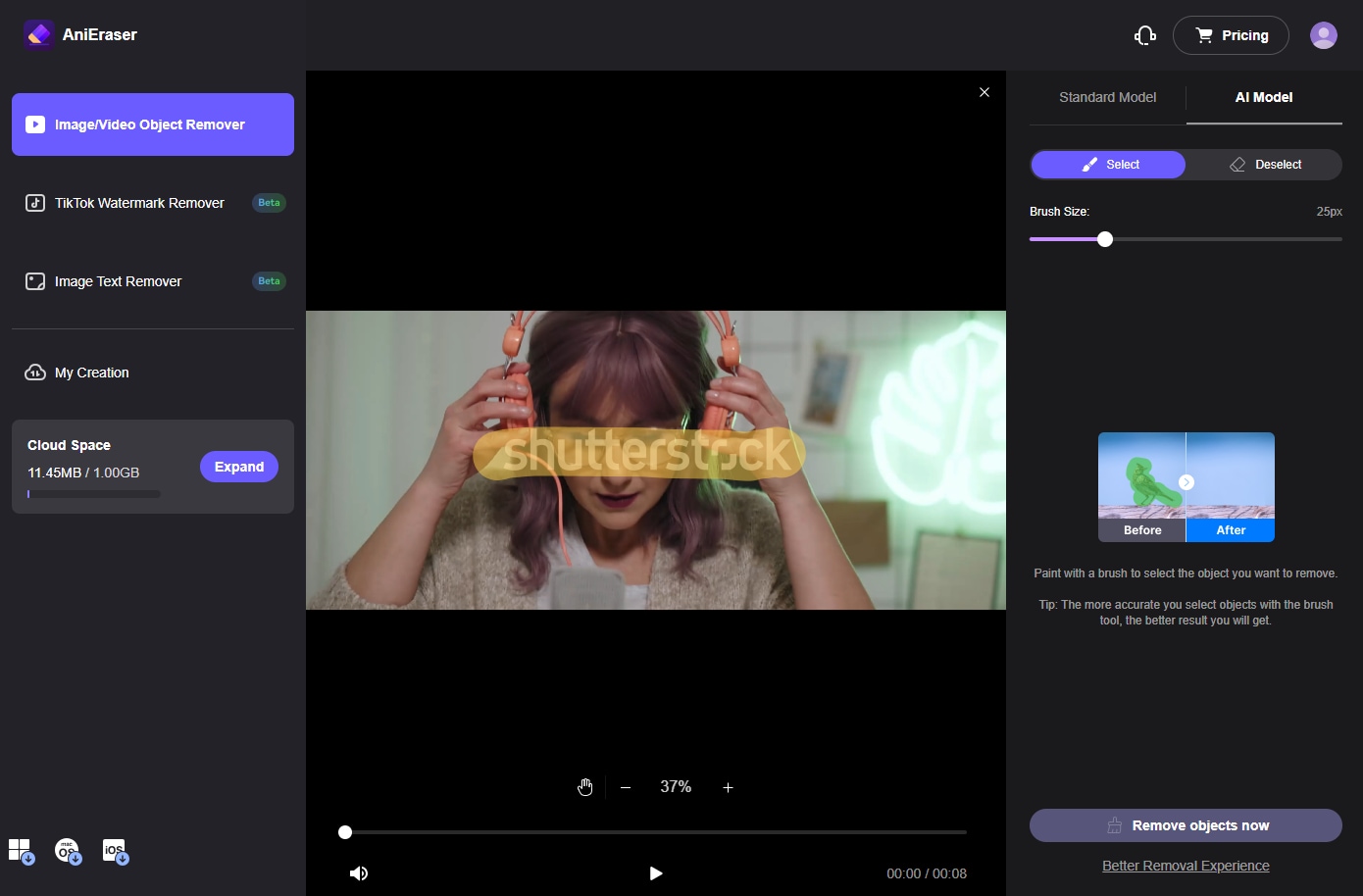Click the TikTok Watermark Remover icon
The width and height of the screenshot is (1363, 896).
tap(35, 203)
